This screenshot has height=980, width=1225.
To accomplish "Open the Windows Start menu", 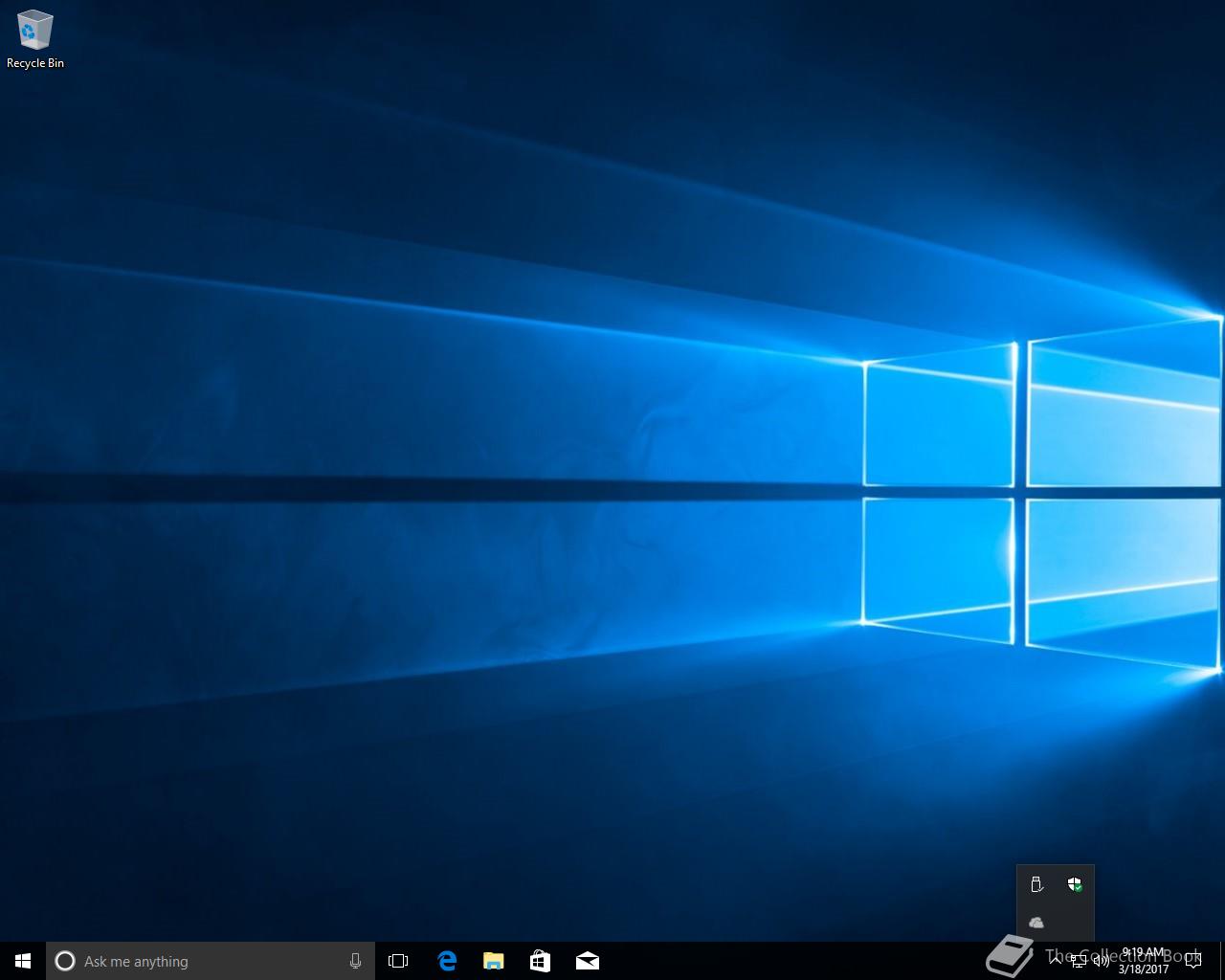I will (x=23, y=961).
